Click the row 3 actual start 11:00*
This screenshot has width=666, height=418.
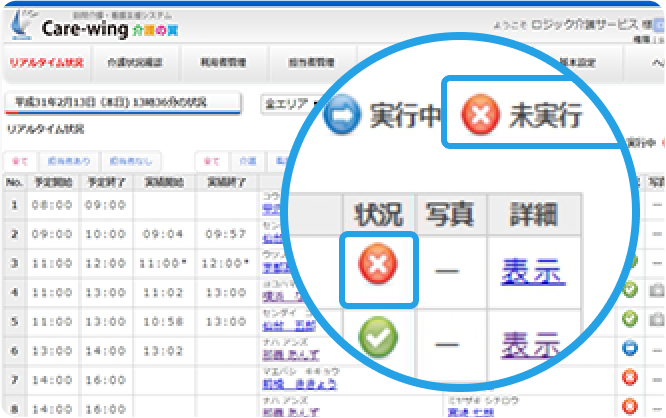pyautogui.click(x=163, y=263)
